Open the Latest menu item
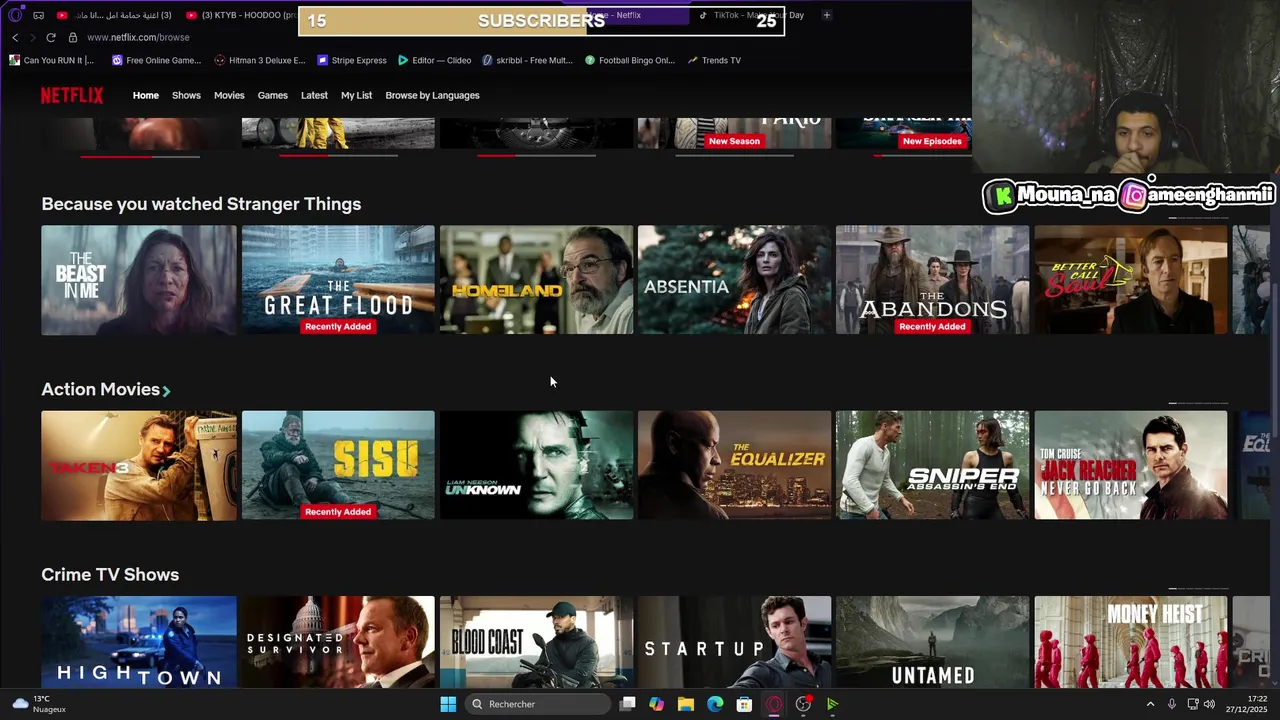This screenshot has height=720, width=1280. [x=314, y=95]
